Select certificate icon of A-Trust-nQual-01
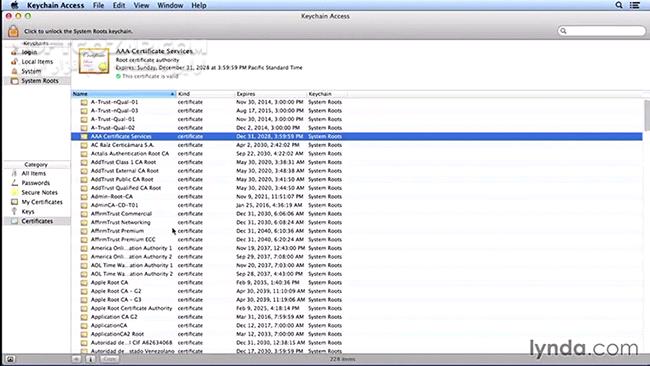The height and width of the screenshot is (366, 650). 84,102
